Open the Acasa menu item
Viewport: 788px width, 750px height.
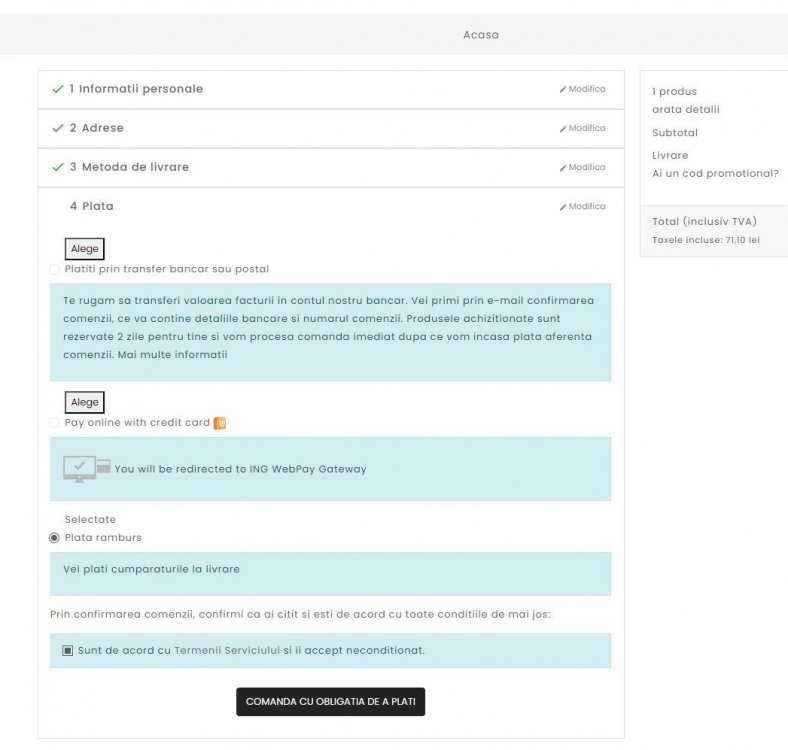point(480,35)
